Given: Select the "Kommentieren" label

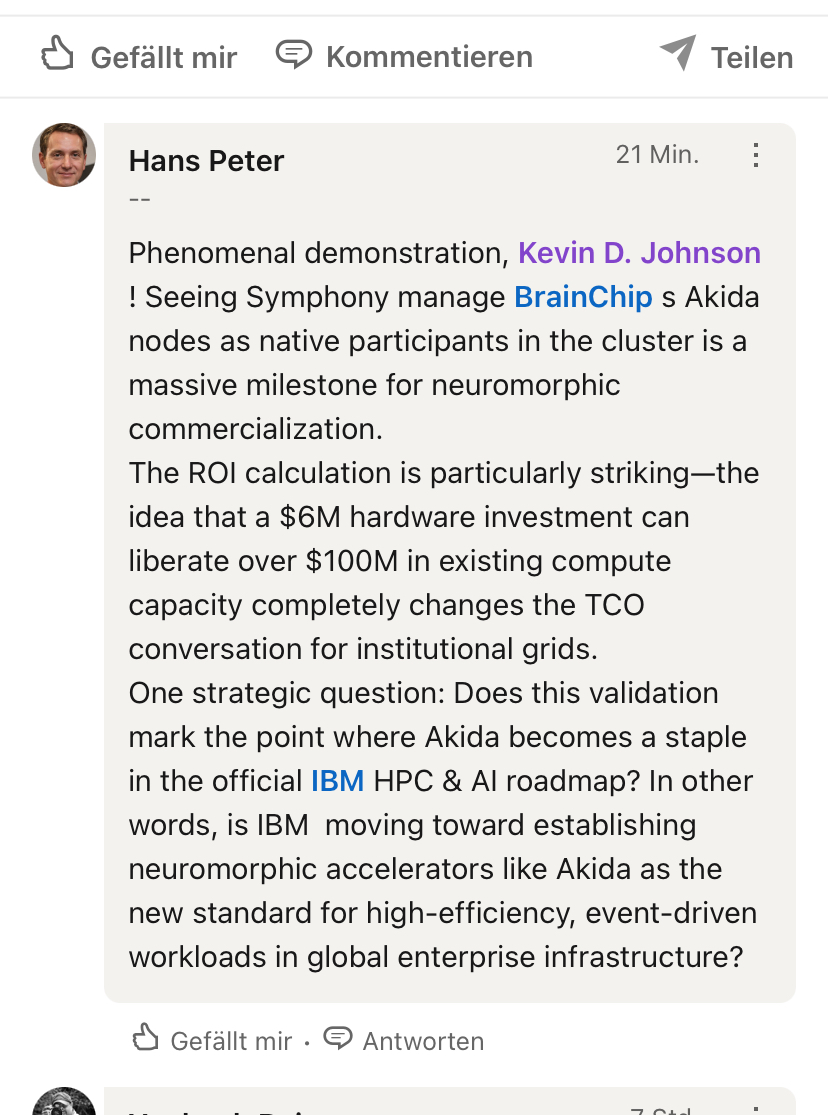Looking at the screenshot, I should (x=429, y=57).
